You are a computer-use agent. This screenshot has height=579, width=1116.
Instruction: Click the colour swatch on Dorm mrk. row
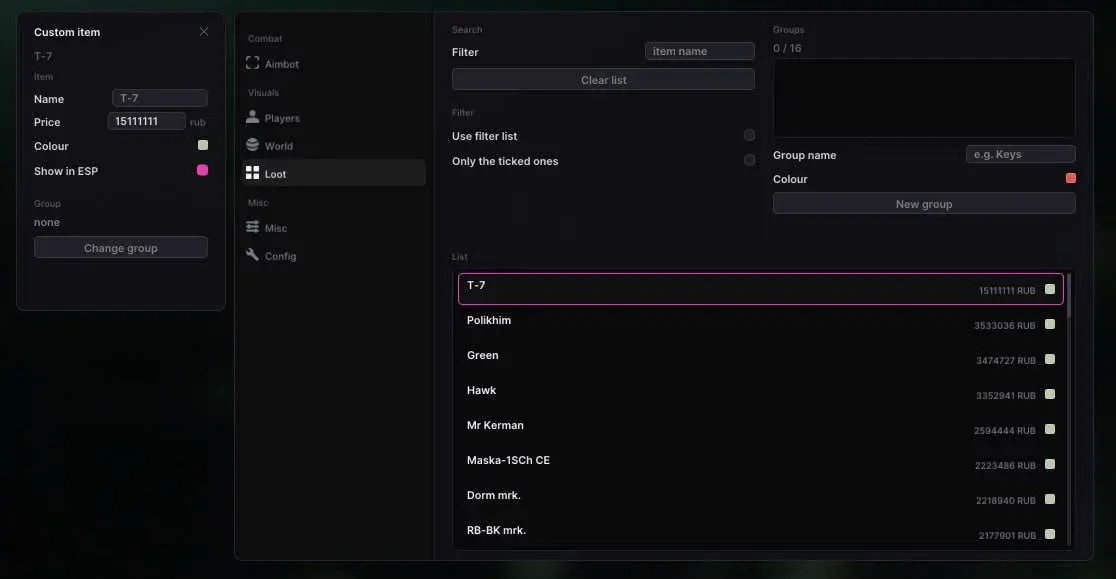(x=1050, y=499)
